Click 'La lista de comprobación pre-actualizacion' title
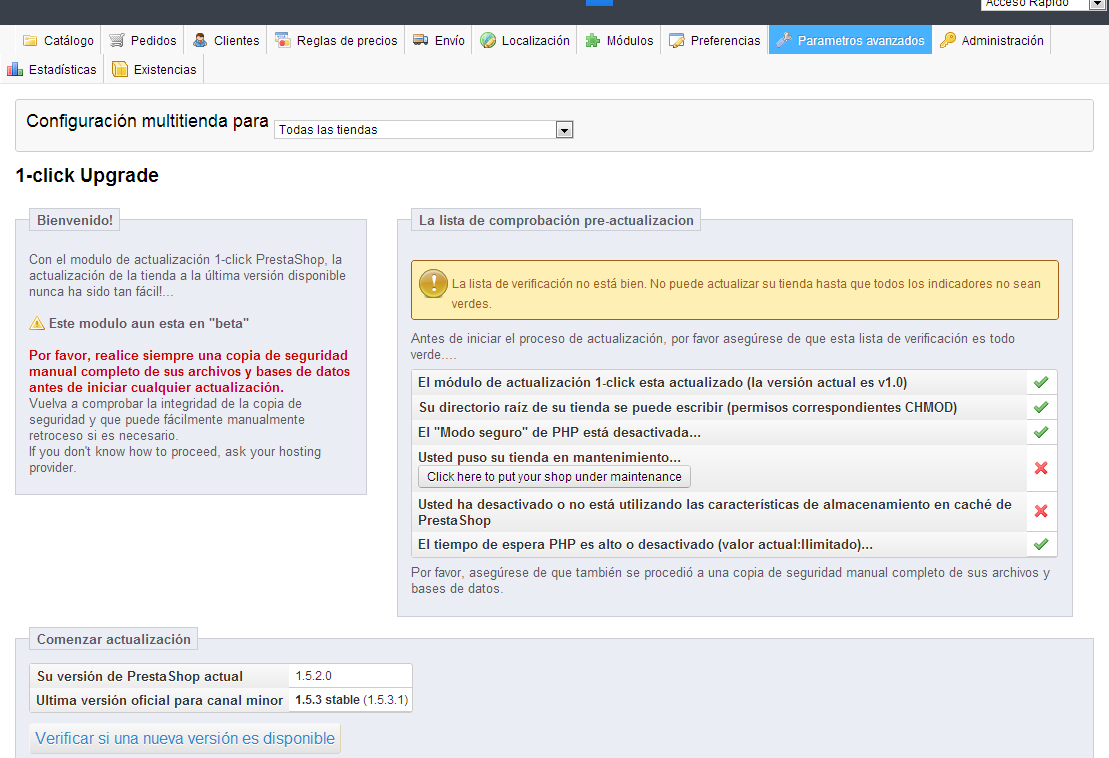 (x=556, y=220)
